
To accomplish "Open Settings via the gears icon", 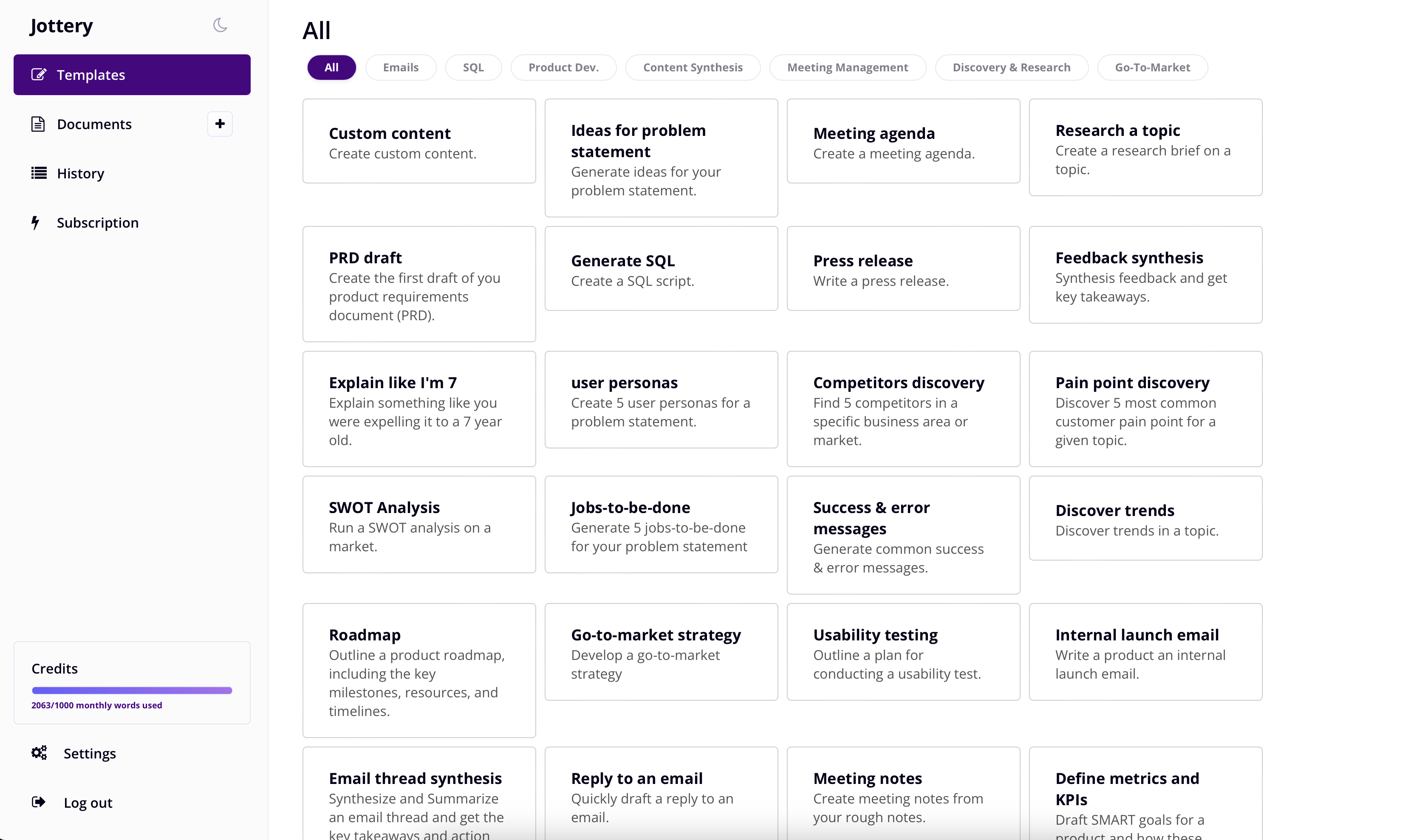I will [x=39, y=753].
